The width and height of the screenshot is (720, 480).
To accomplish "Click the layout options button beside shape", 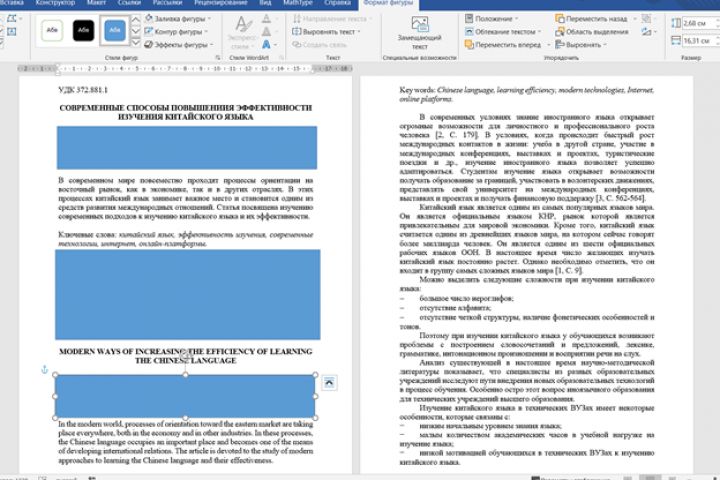I will (329, 383).
